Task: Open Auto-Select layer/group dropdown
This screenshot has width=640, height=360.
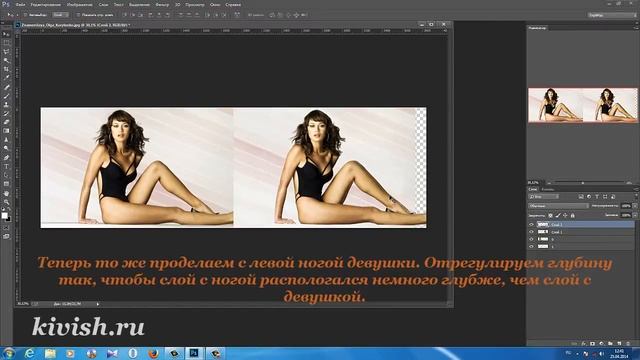Action: 60,15
